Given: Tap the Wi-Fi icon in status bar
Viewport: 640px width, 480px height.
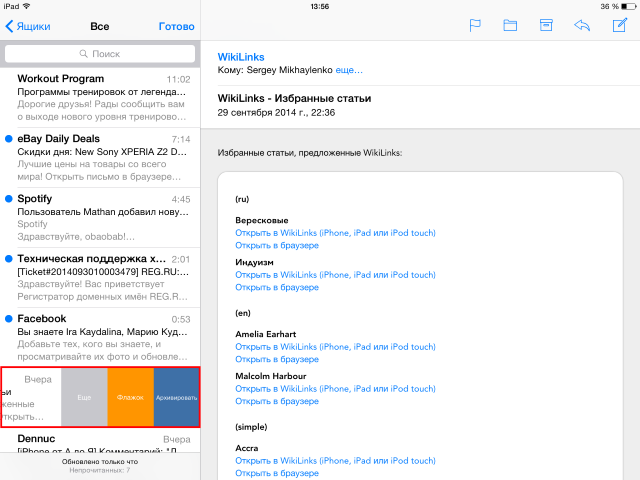Looking at the screenshot, I should pyautogui.click(x=27, y=6).
